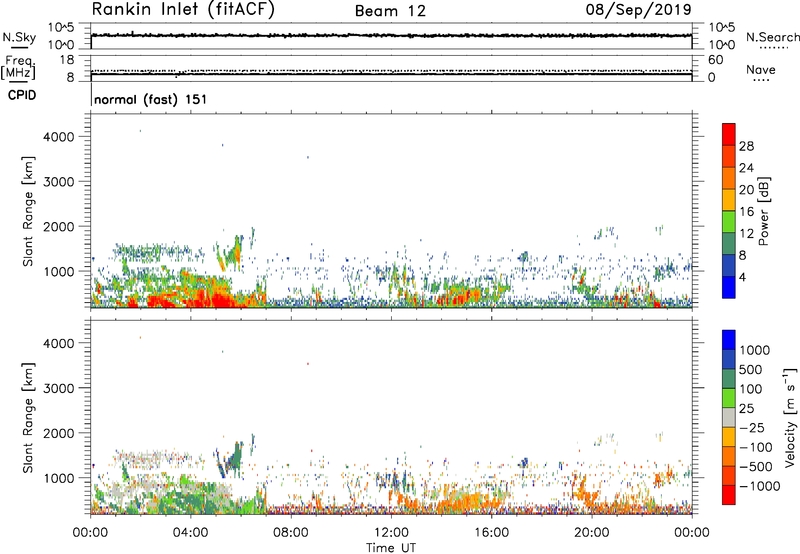Click the "60" Nave axis tick label

click(715, 60)
